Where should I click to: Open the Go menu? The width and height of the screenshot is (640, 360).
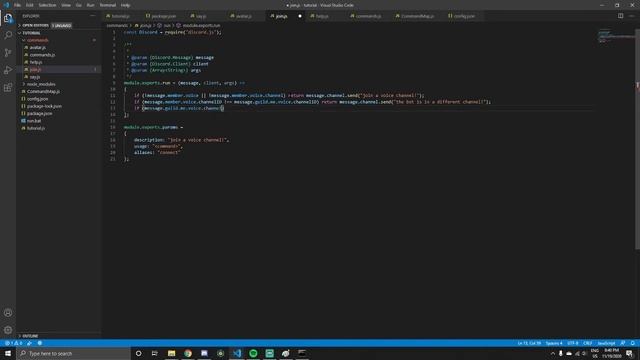[79, 5]
